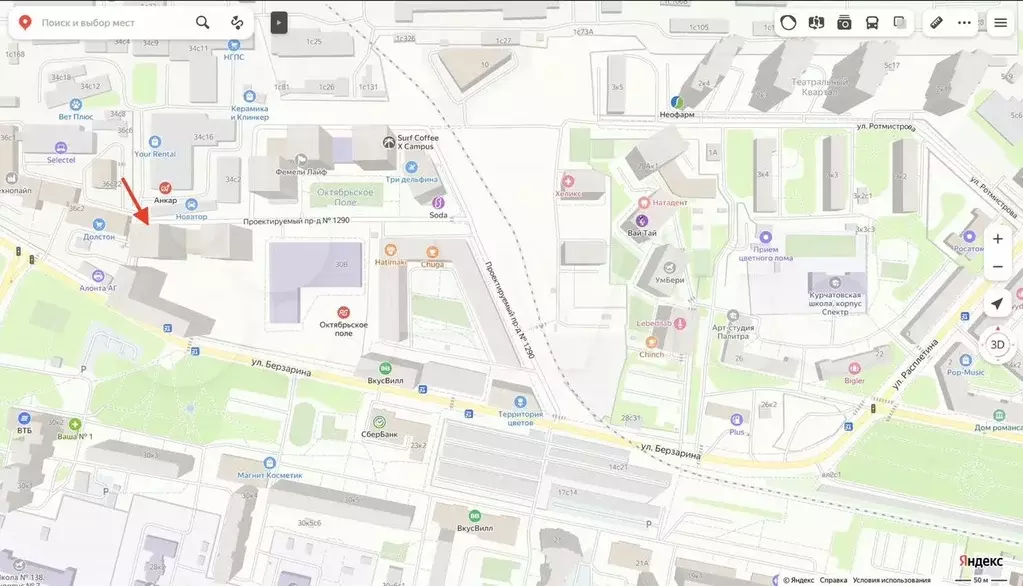Select the ruler measurement tool
1023x586 pixels.
(936, 23)
